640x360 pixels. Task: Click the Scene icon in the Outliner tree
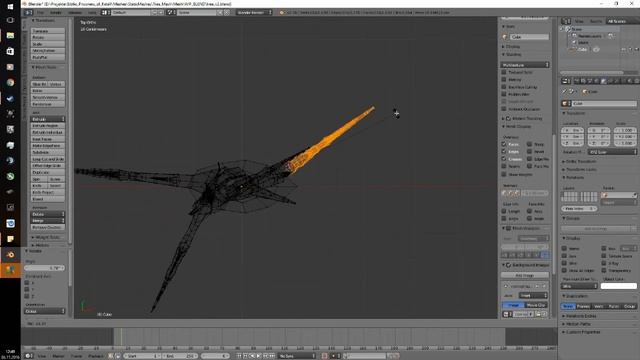pos(568,29)
